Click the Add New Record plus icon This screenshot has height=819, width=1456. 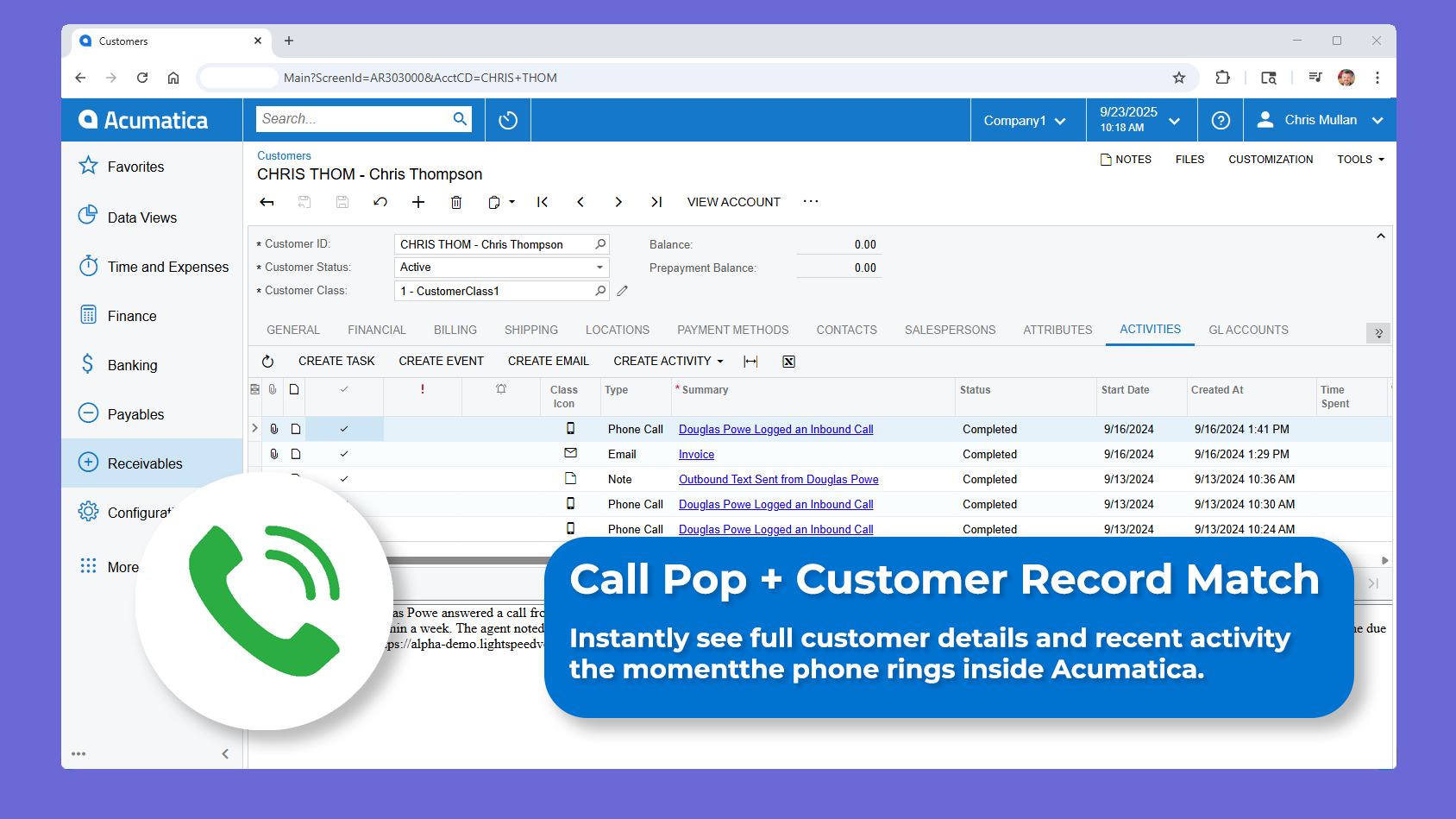(x=418, y=201)
